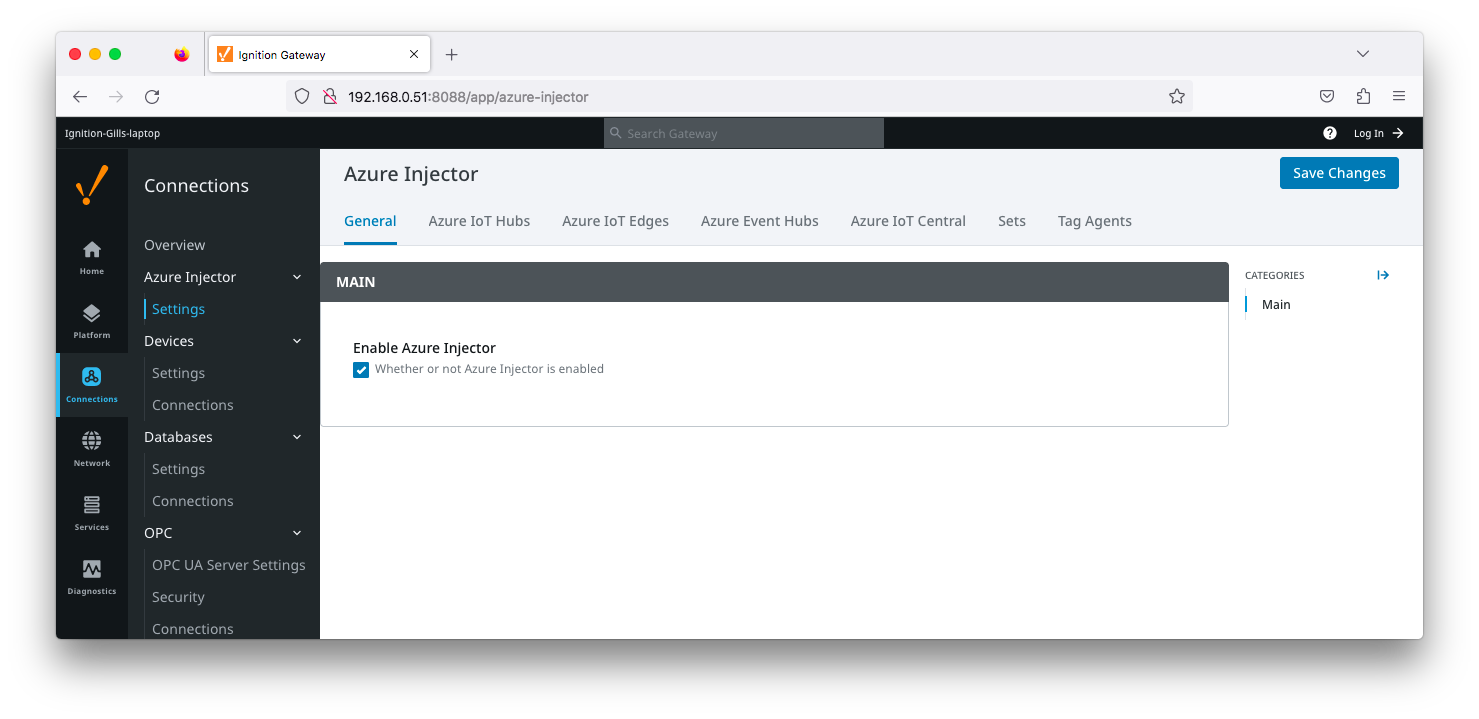
Task: Open the Azure Event Hubs tab
Action: [x=759, y=221]
